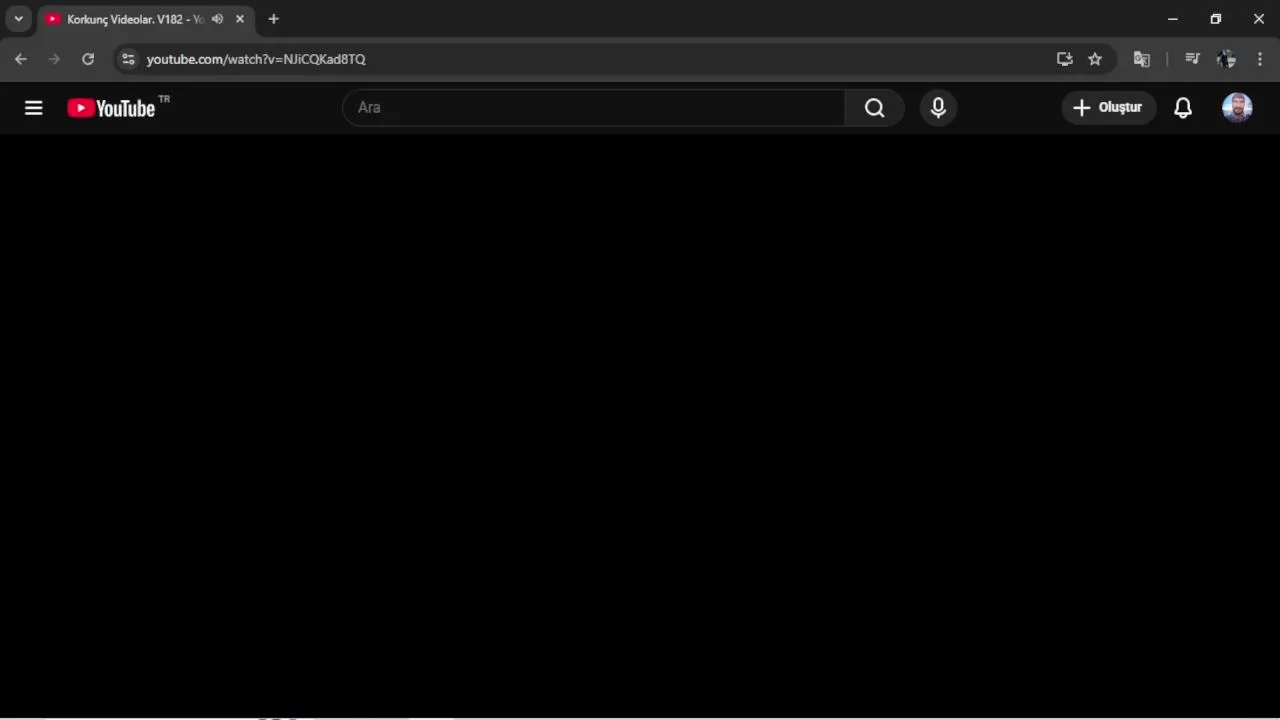This screenshot has width=1280, height=720.
Task: Open the YouTube account avatar menu
Action: tap(1237, 108)
